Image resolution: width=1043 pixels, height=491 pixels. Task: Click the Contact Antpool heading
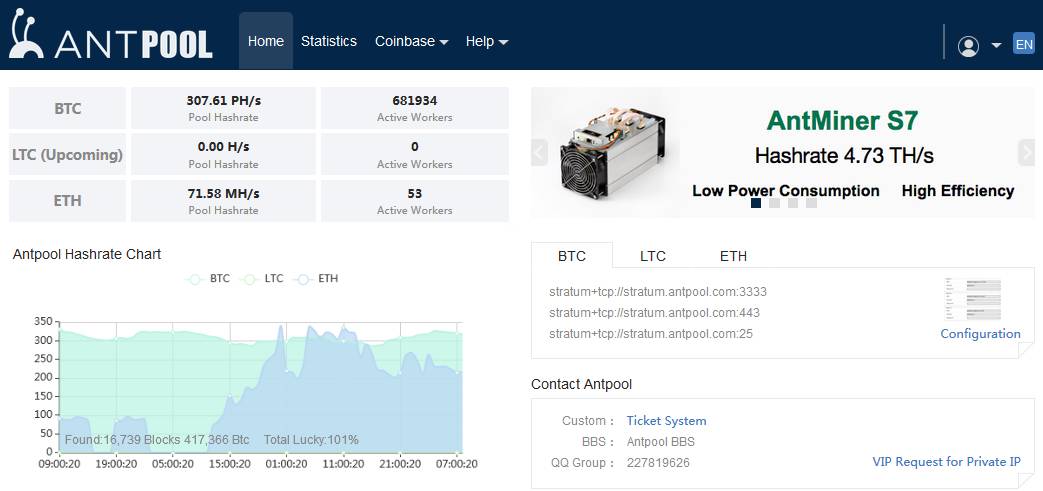coord(581,384)
